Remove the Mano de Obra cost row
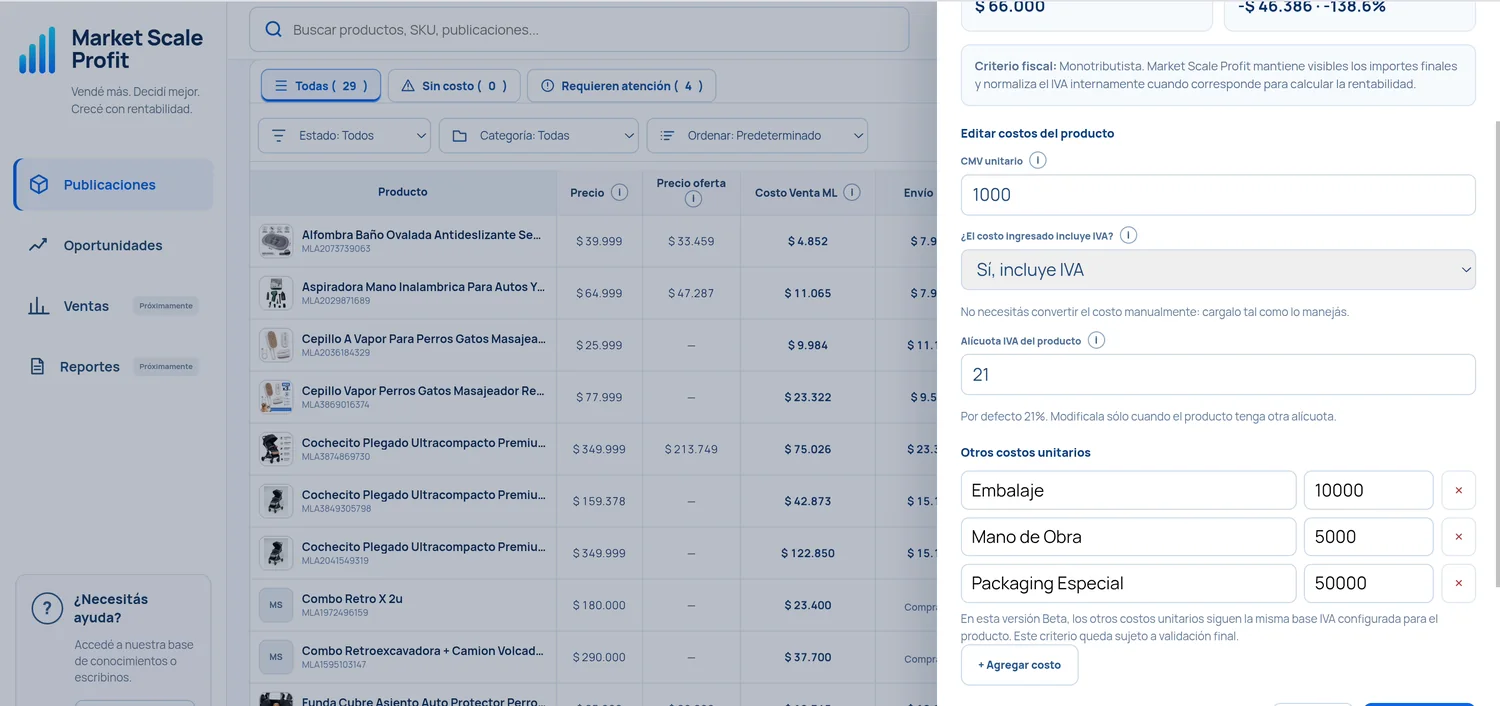Screen dimensions: 1500x706 (x=1458, y=537)
